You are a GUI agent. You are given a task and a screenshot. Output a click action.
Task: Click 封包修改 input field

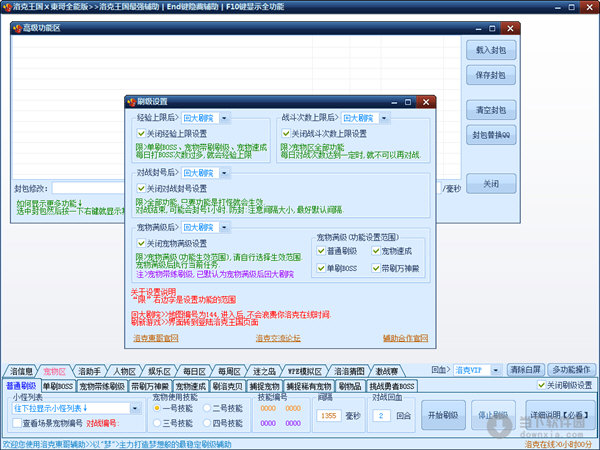88,188
